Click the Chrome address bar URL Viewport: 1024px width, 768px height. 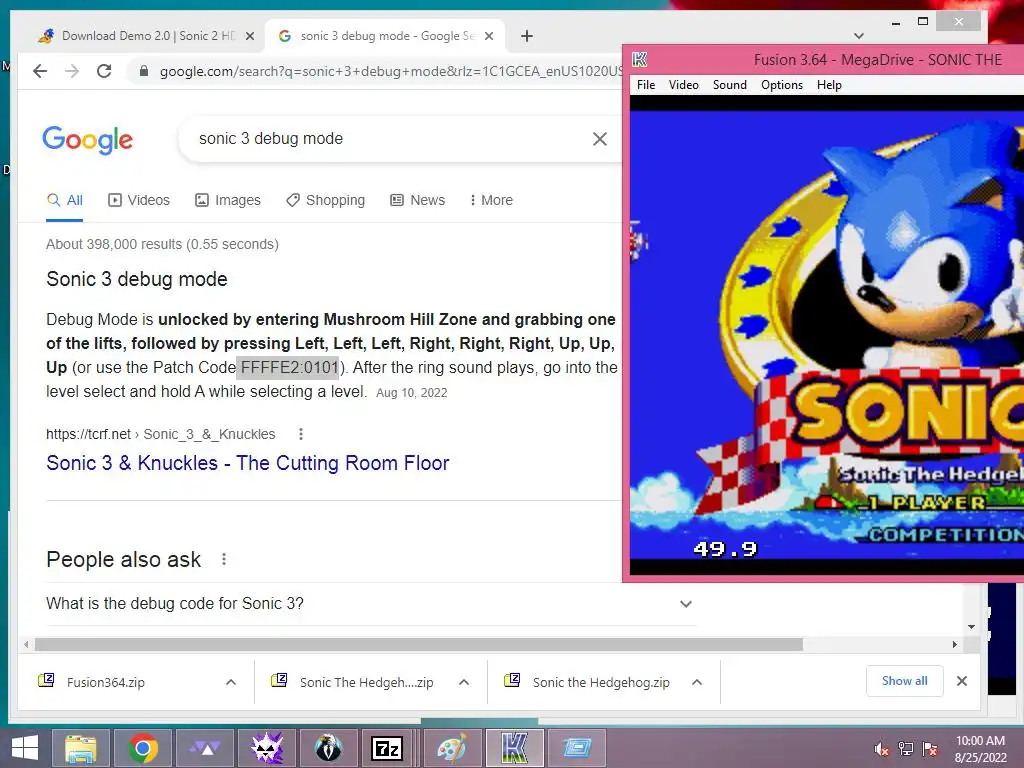391,71
